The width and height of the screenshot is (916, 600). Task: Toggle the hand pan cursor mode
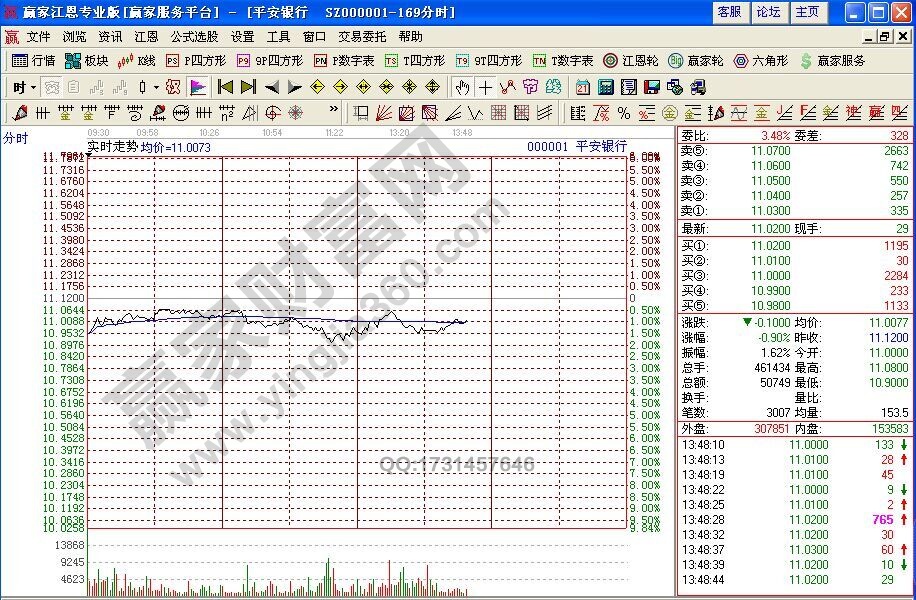[461, 87]
